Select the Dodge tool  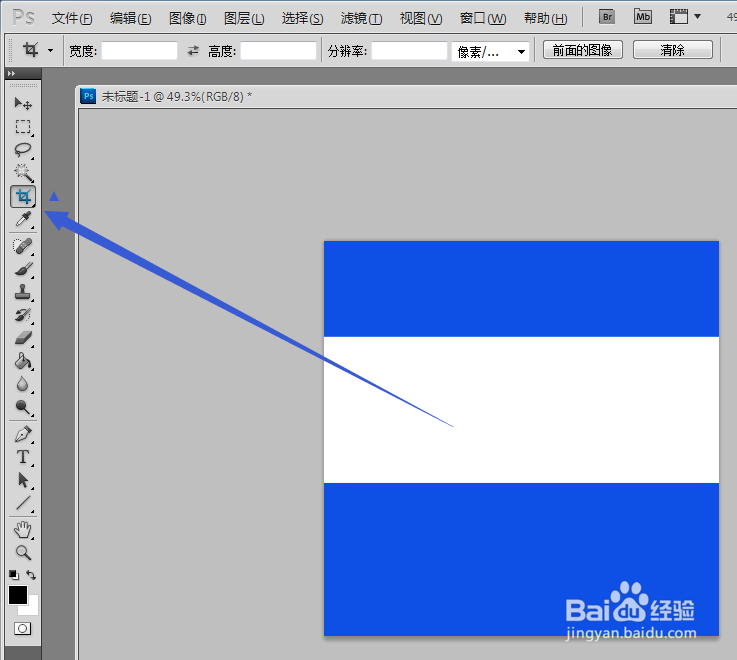click(23, 407)
